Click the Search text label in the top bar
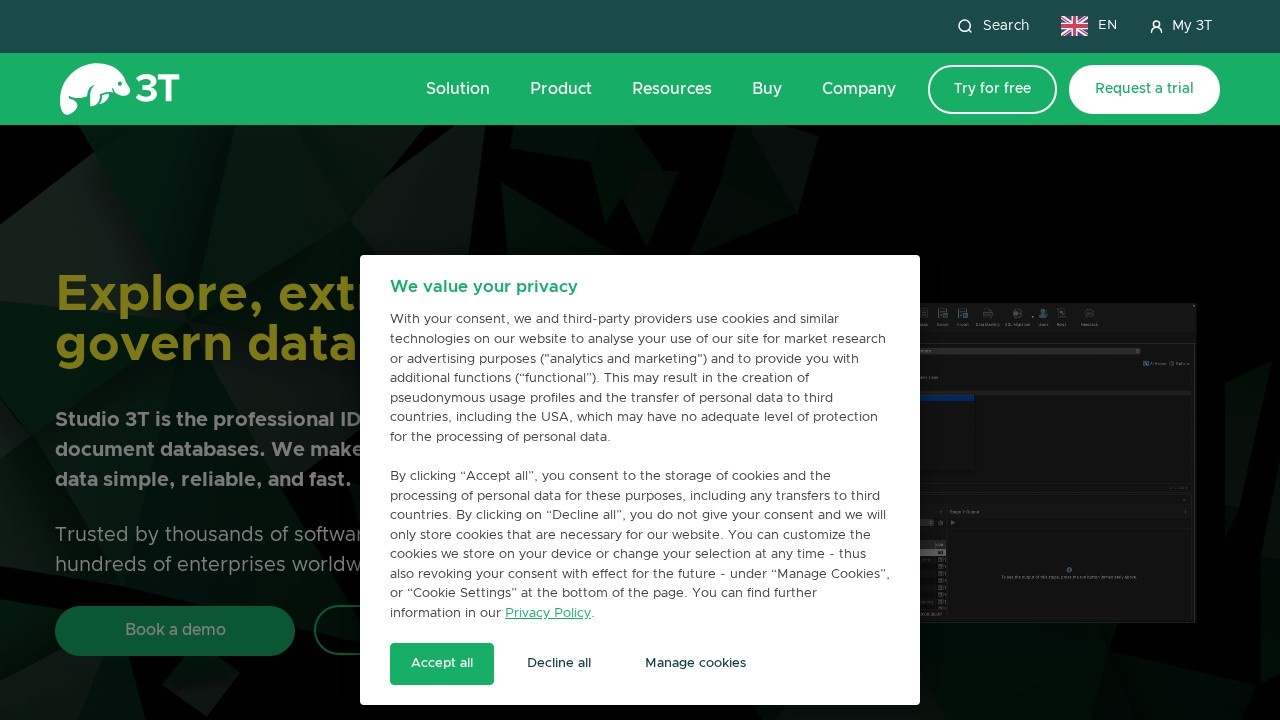This screenshot has width=1280, height=720. (x=1005, y=26)
